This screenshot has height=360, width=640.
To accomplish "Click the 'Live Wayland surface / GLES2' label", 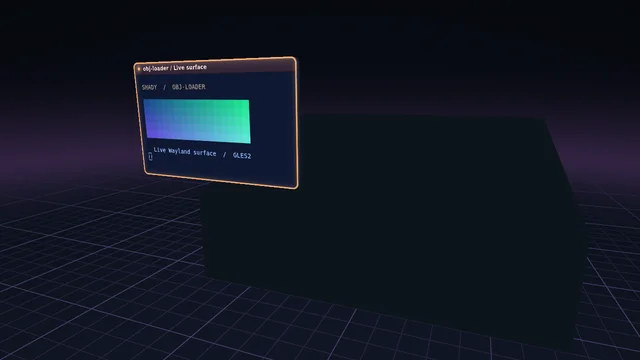I will click(202, 153).
